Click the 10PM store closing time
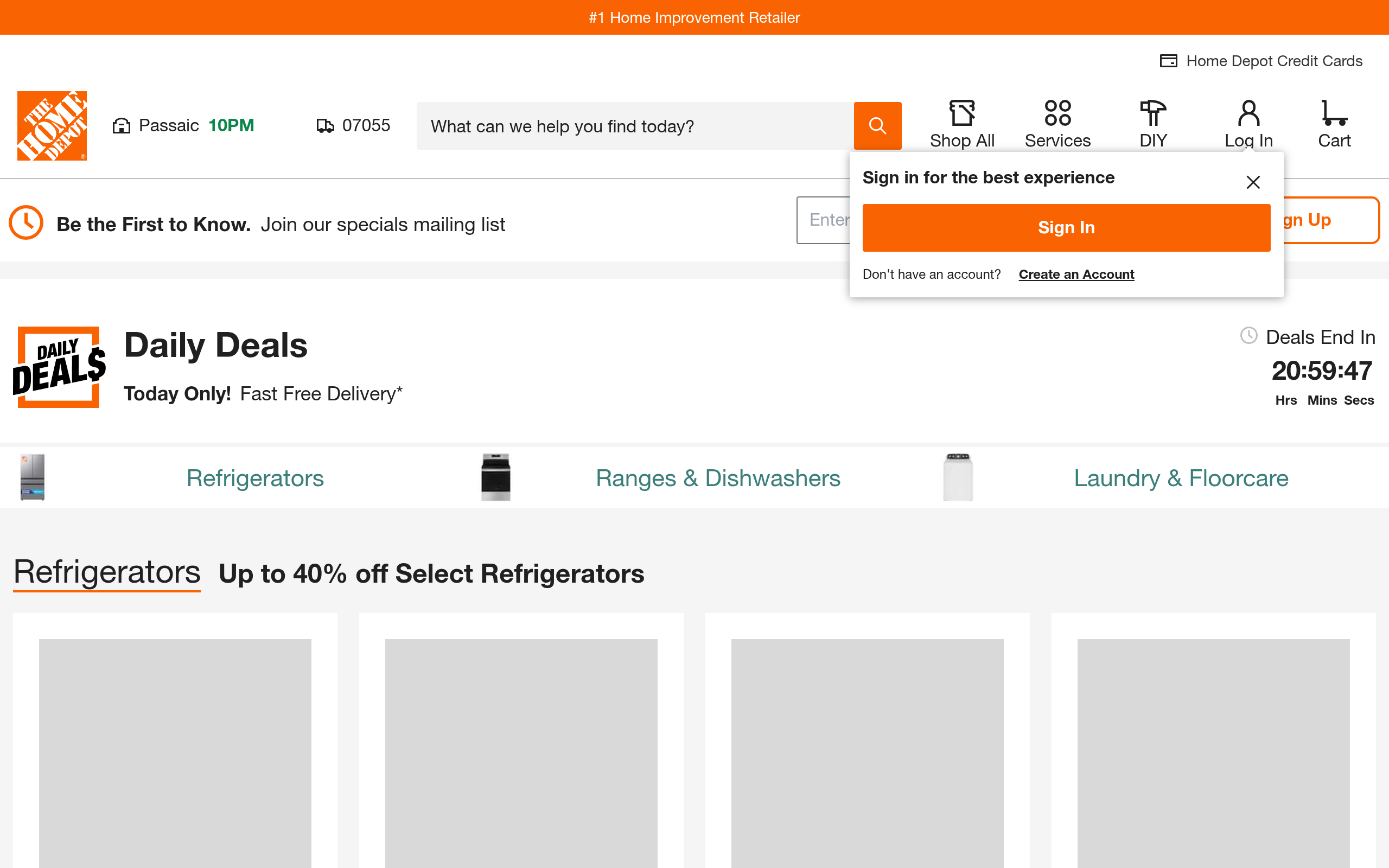The width and height of the screenshot is (1389, 868). [231, 125]
